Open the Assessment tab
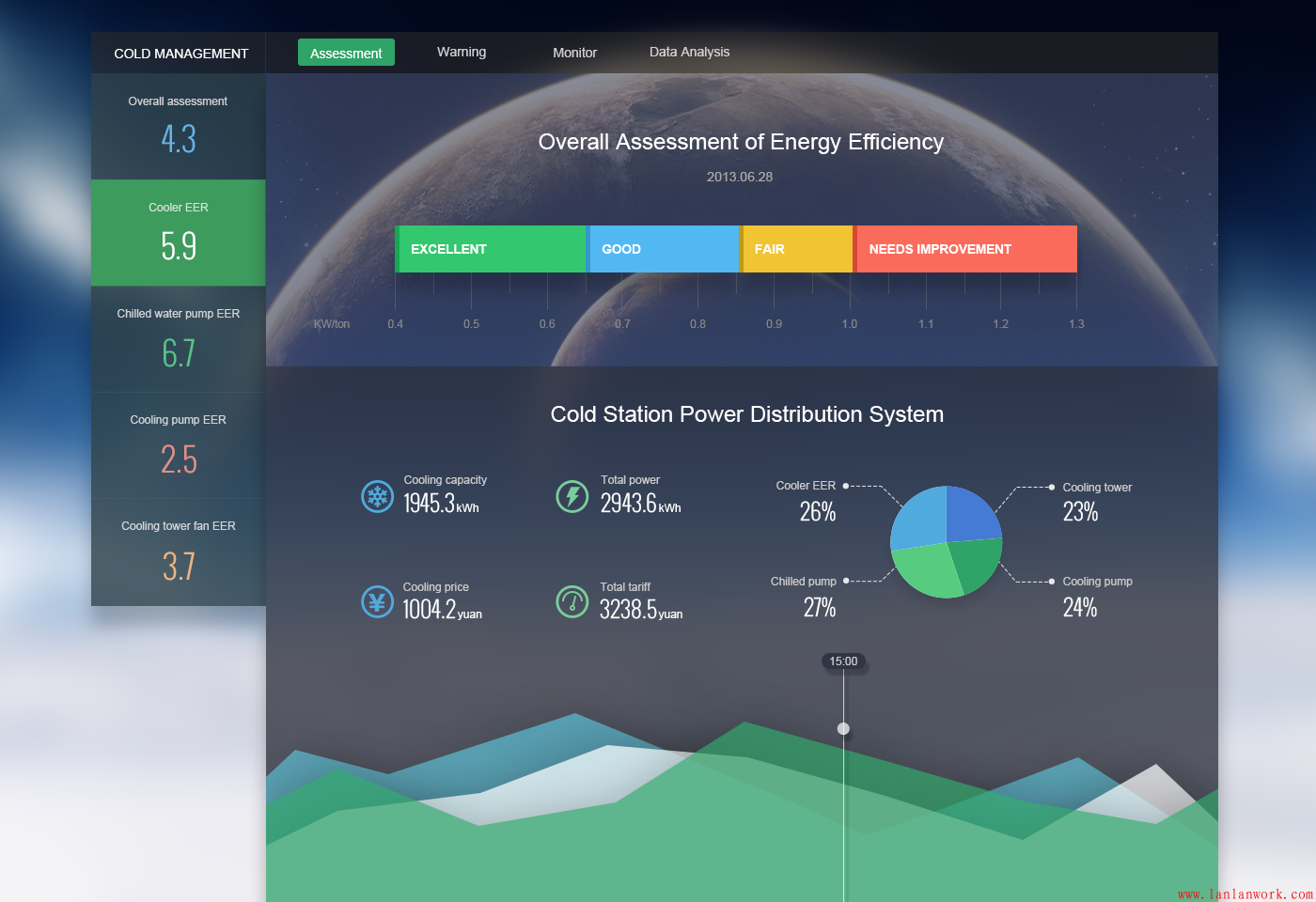 (346, 53)
